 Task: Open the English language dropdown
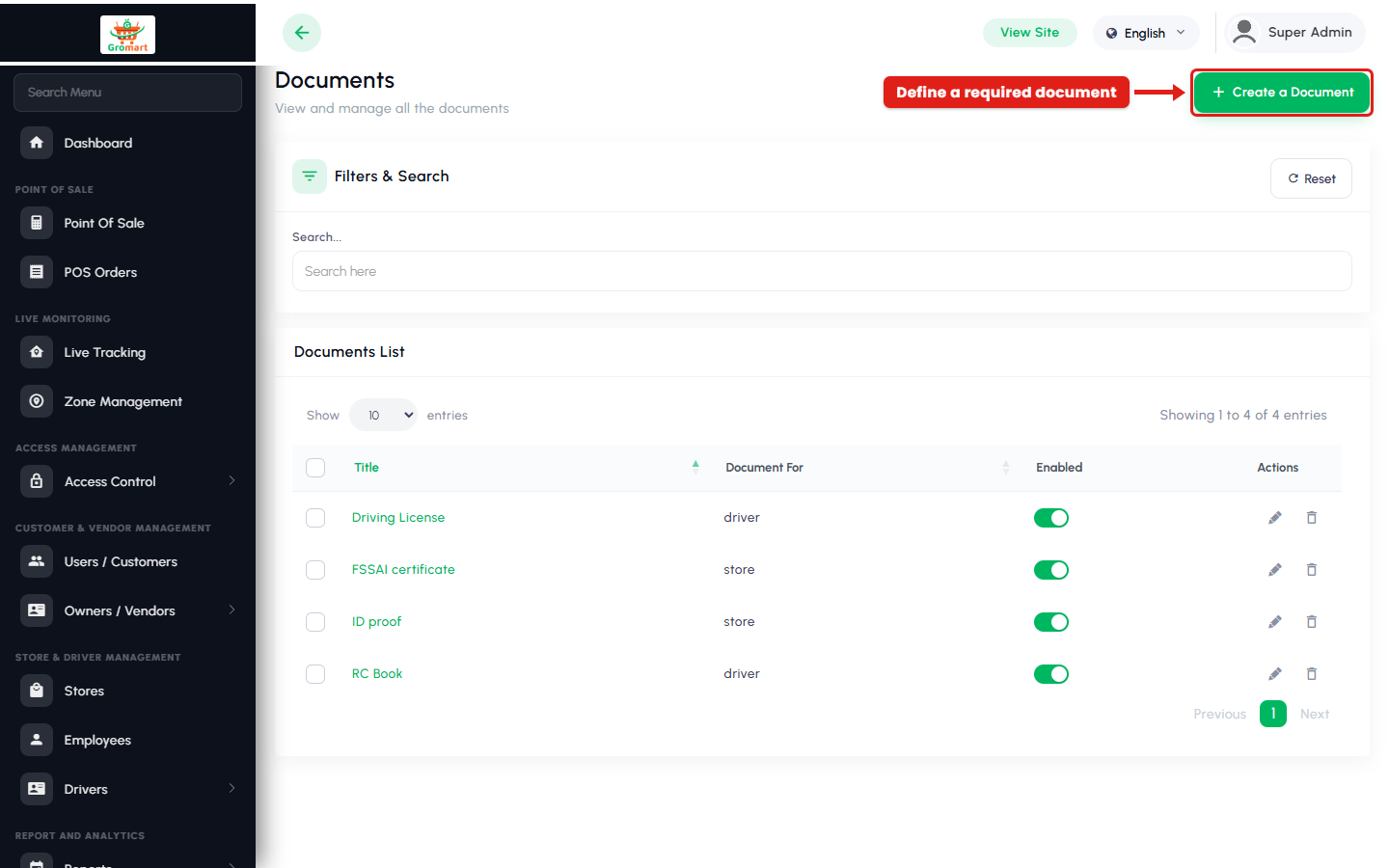[1146, 33]
